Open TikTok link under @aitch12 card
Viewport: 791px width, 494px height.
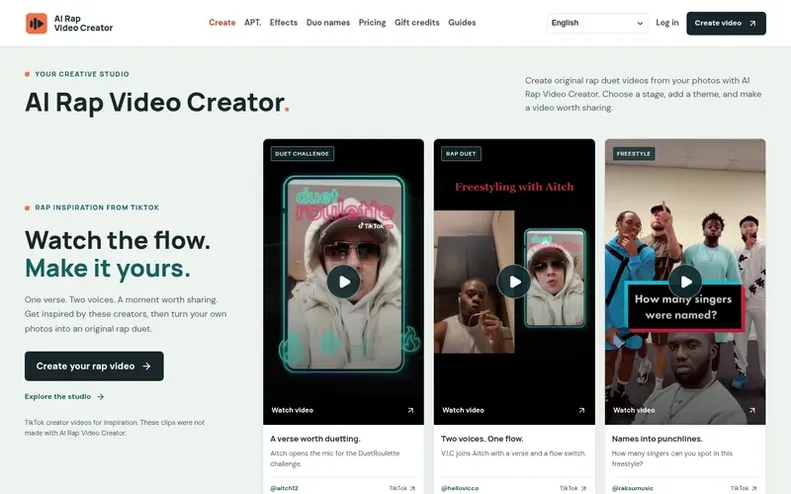(x=402, y=488)
